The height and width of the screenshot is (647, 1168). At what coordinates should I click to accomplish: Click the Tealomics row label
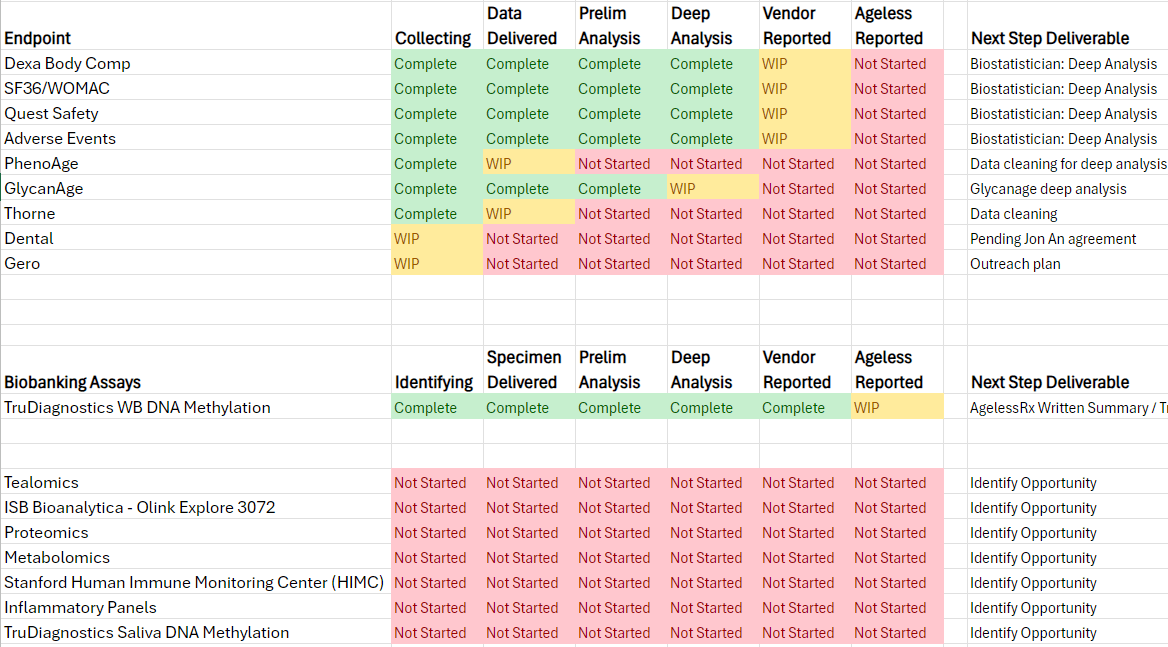click(x=41, y=482)
